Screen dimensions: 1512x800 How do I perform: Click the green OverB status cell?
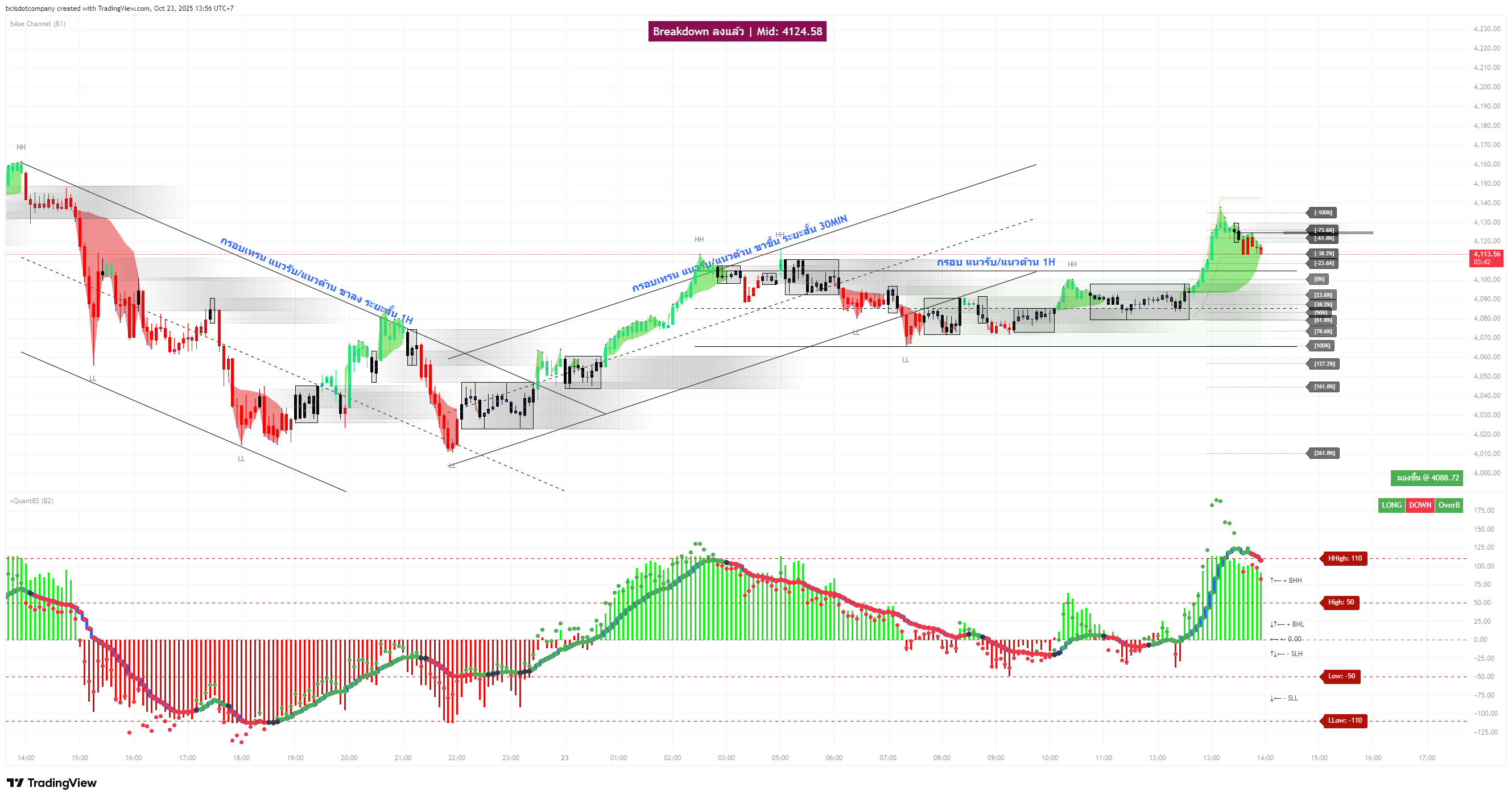pyautogui.click(x=1449, y=505)
